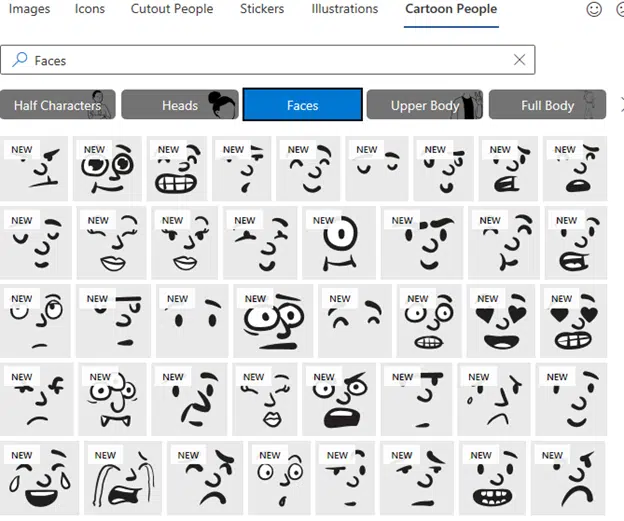This screenshot has height=521, width=624.
Task: Click the magnifier search icon
Action: point(20,60)
